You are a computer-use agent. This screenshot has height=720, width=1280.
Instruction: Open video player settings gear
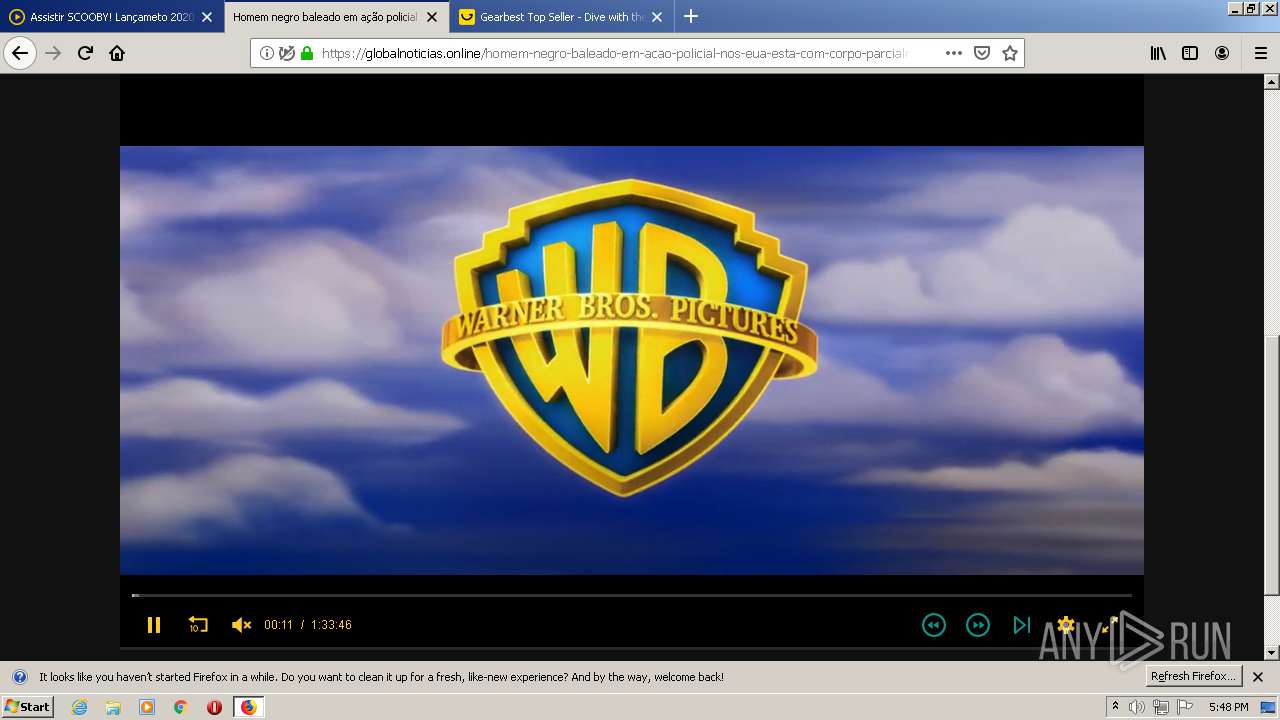coord(1065,625)
